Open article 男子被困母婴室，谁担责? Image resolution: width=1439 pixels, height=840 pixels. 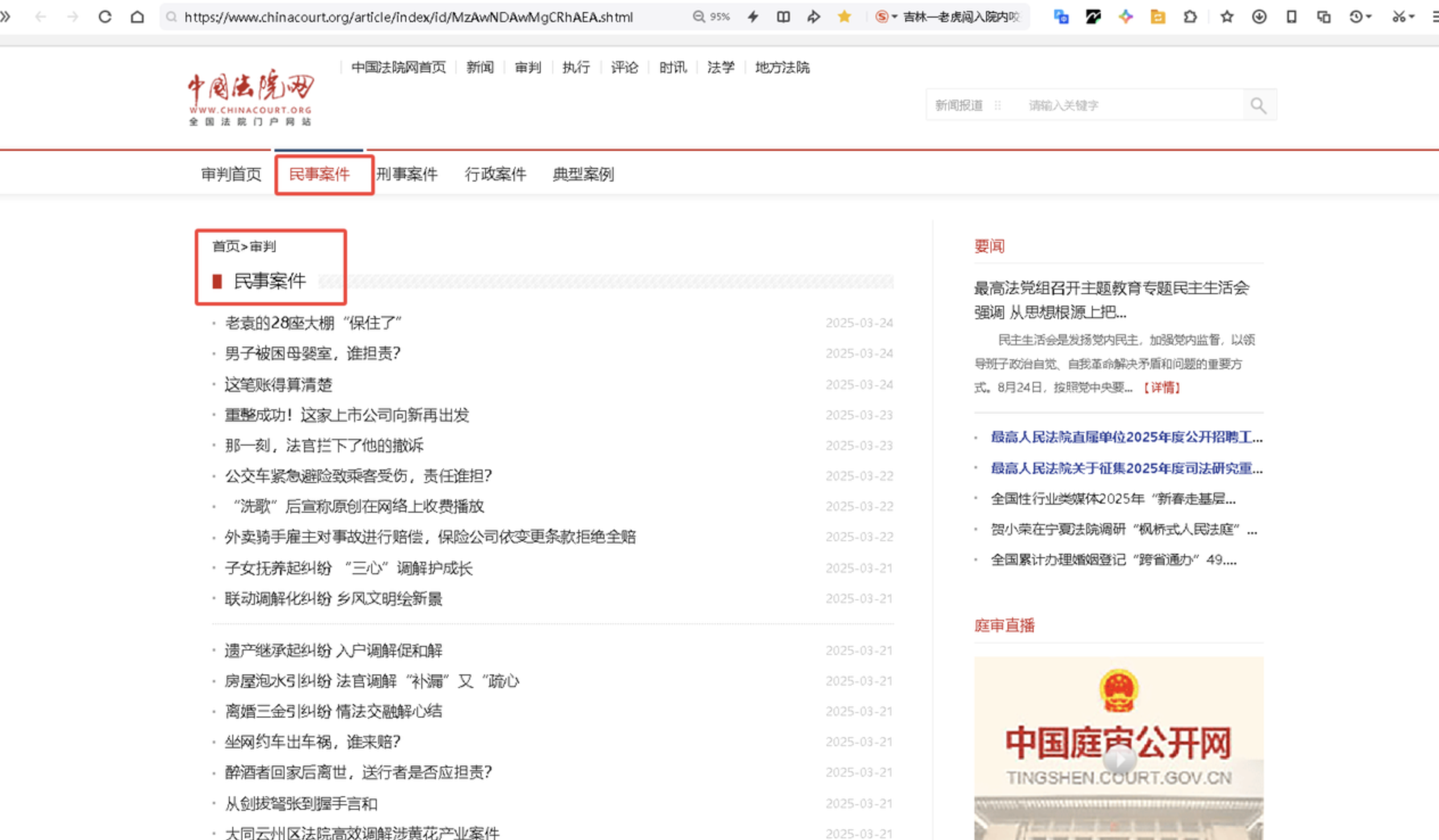[313, 353]
